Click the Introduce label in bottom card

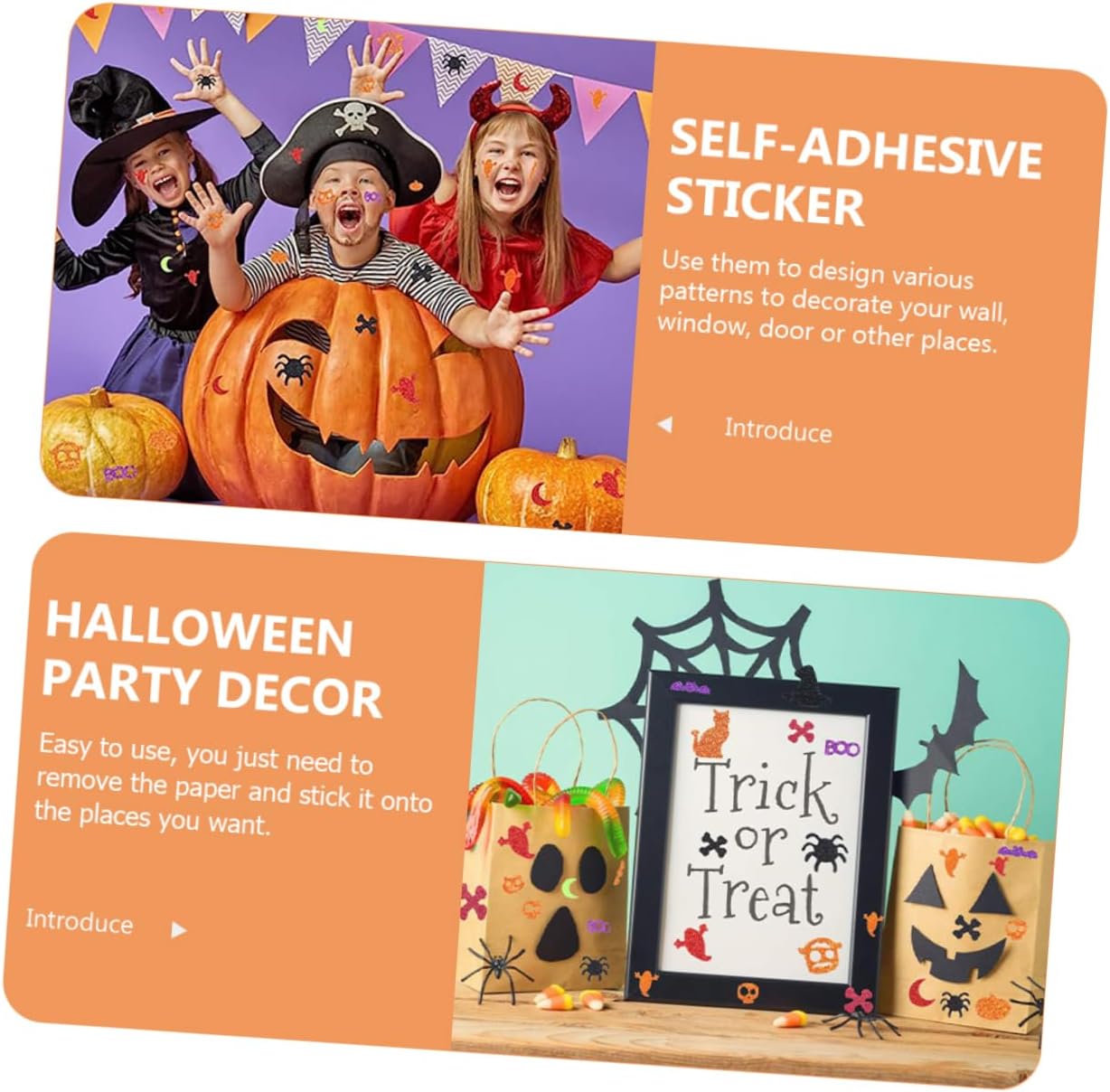[80, 921]
